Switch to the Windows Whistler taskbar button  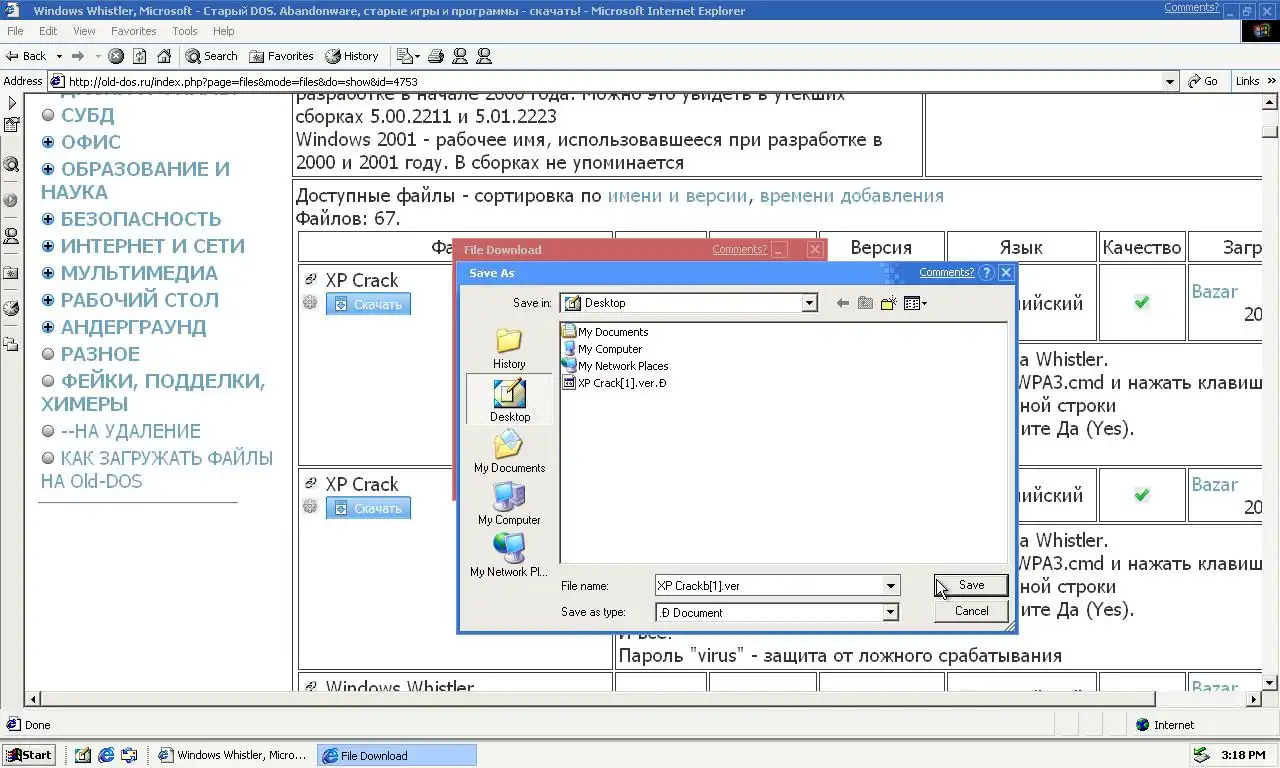pyautogui.click(x=234, y=755)
